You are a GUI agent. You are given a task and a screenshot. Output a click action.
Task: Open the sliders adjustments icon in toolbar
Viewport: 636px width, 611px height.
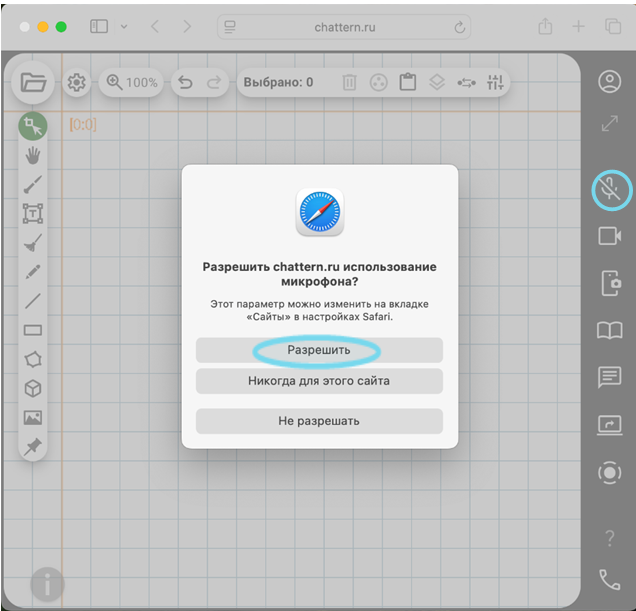tap(494, 82)
